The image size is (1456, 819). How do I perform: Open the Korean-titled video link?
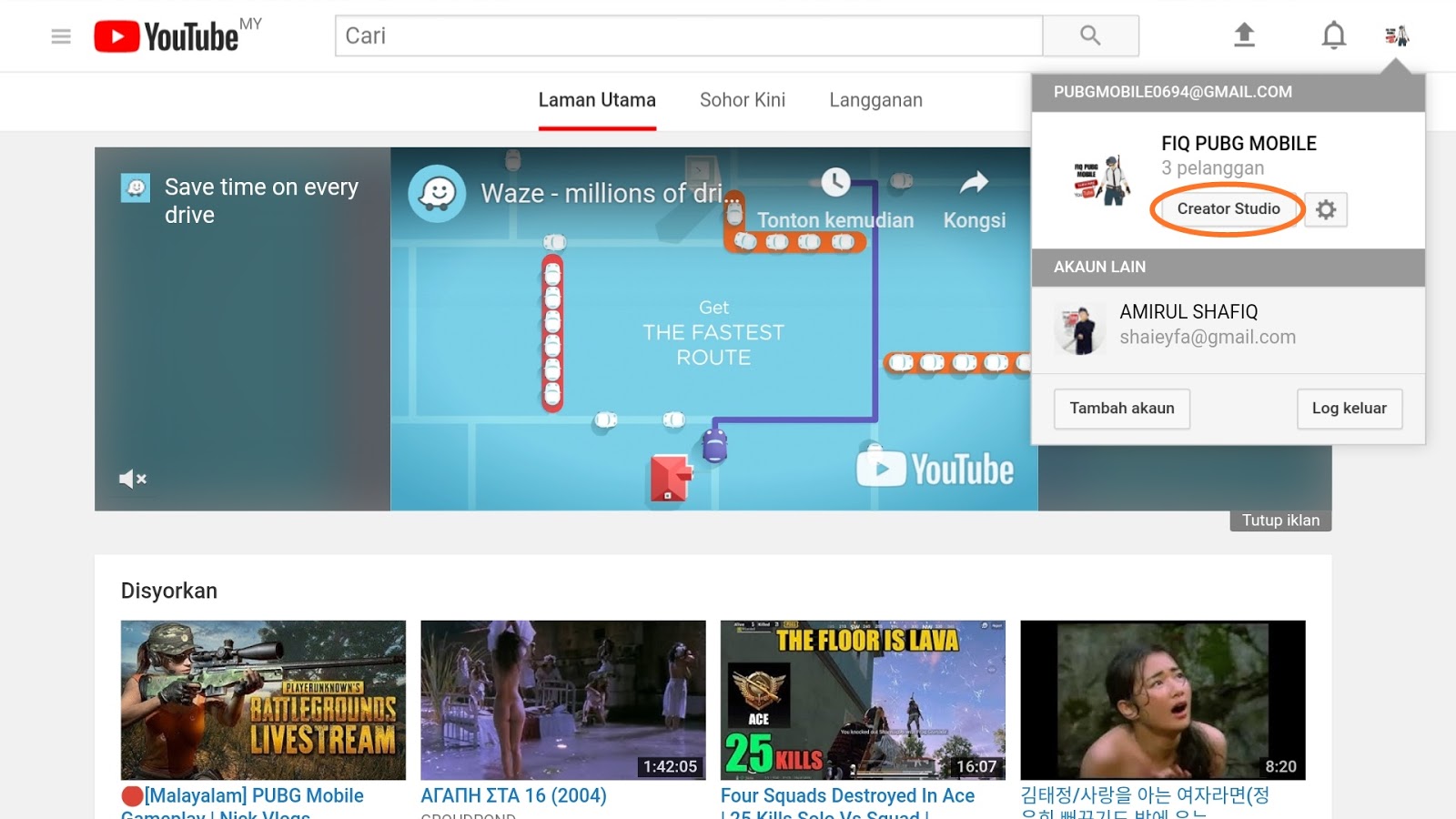[1145, 801]
